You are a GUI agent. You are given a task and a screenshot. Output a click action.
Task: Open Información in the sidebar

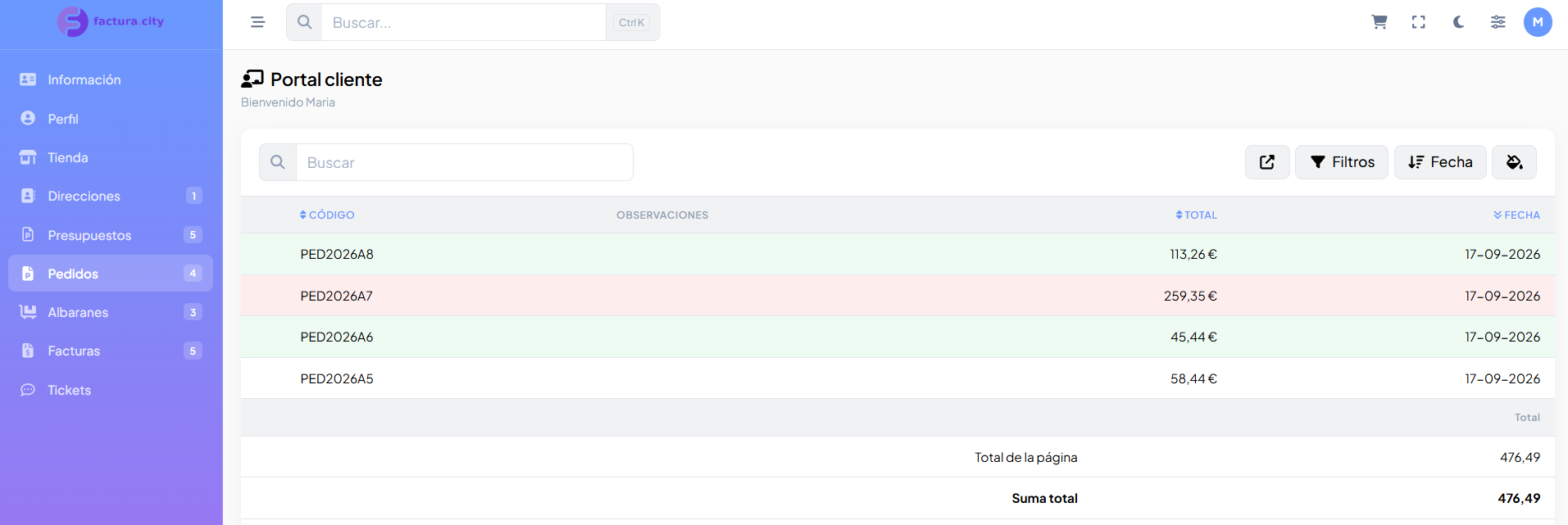(x=111, y=79)
